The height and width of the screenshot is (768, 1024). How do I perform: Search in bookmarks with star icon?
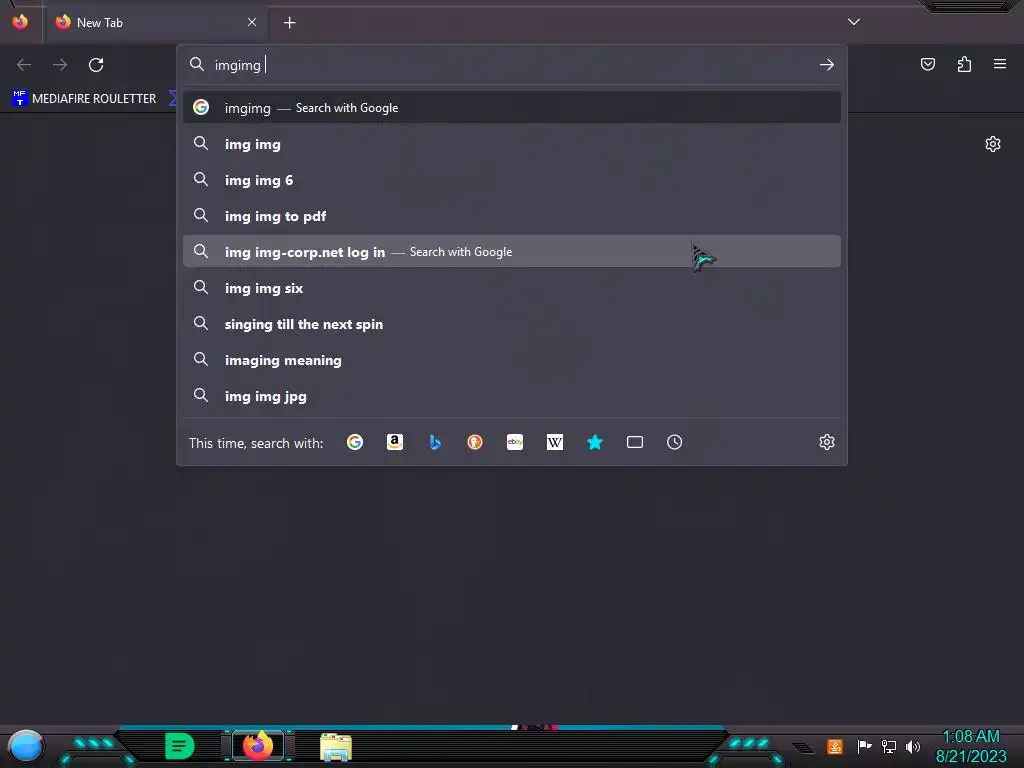595,442
